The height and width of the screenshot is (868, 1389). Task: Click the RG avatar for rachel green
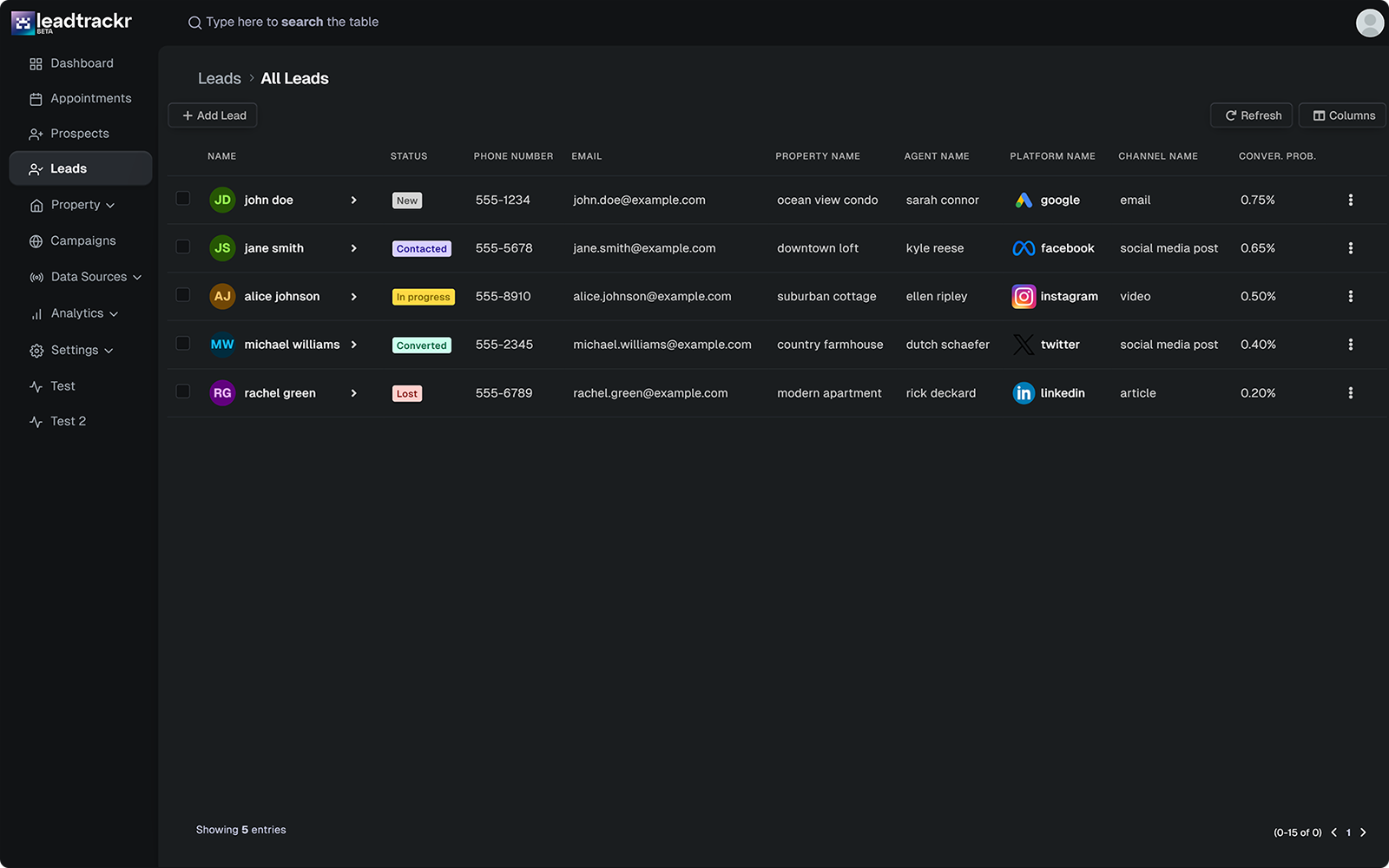(x=222, y=393)
